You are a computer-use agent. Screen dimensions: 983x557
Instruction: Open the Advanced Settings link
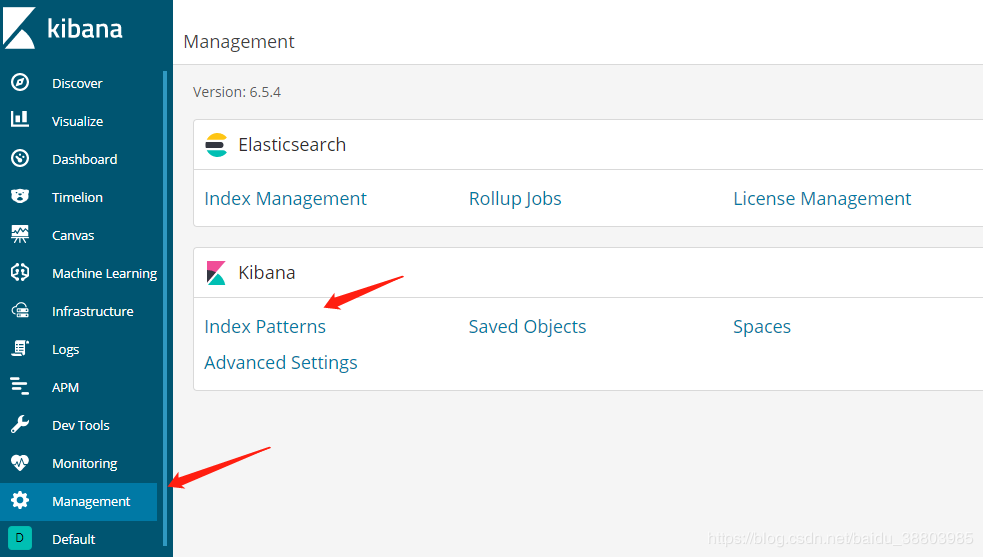pos(281,363)
